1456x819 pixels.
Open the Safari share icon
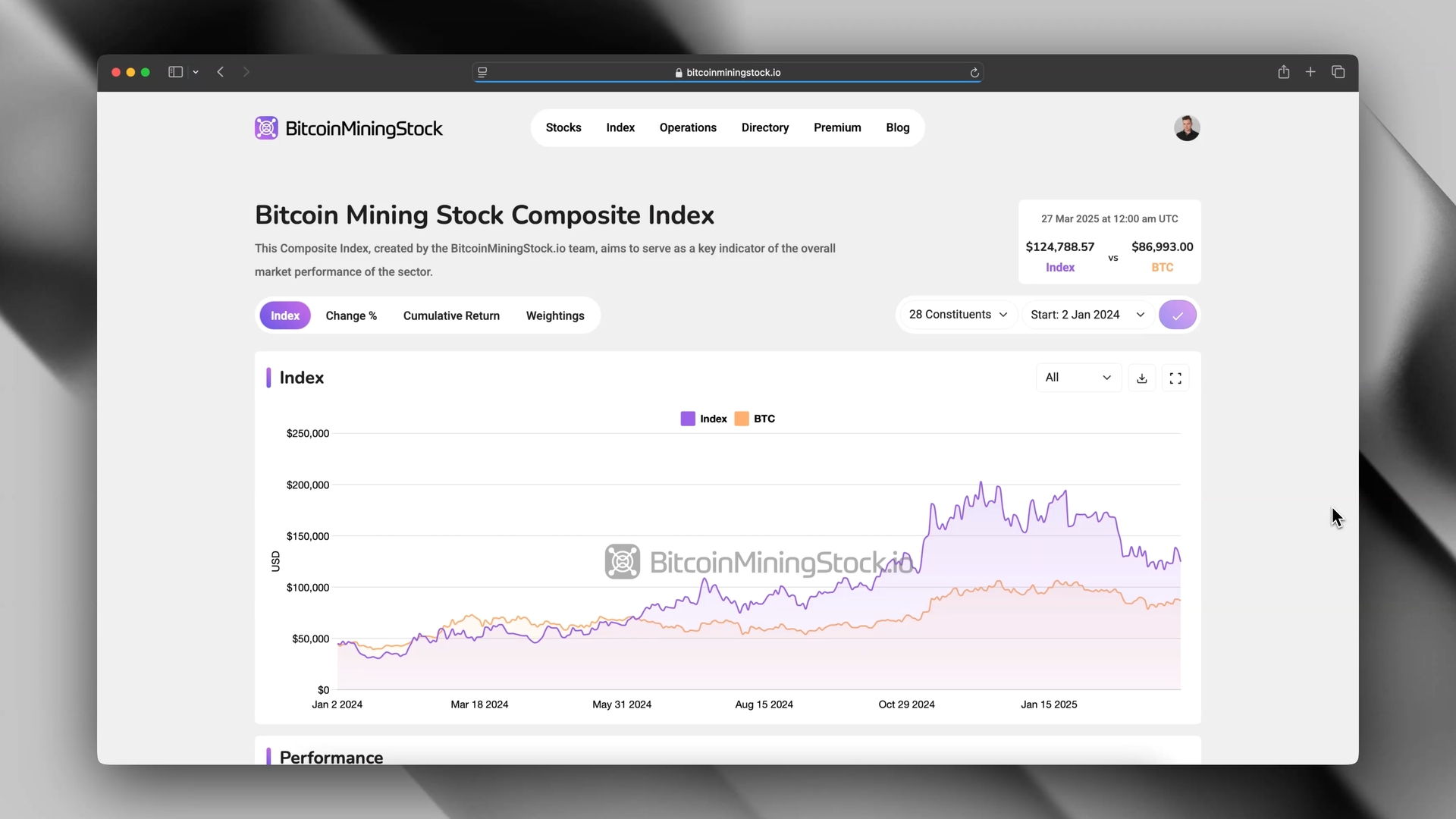(x=1283, y=72)
